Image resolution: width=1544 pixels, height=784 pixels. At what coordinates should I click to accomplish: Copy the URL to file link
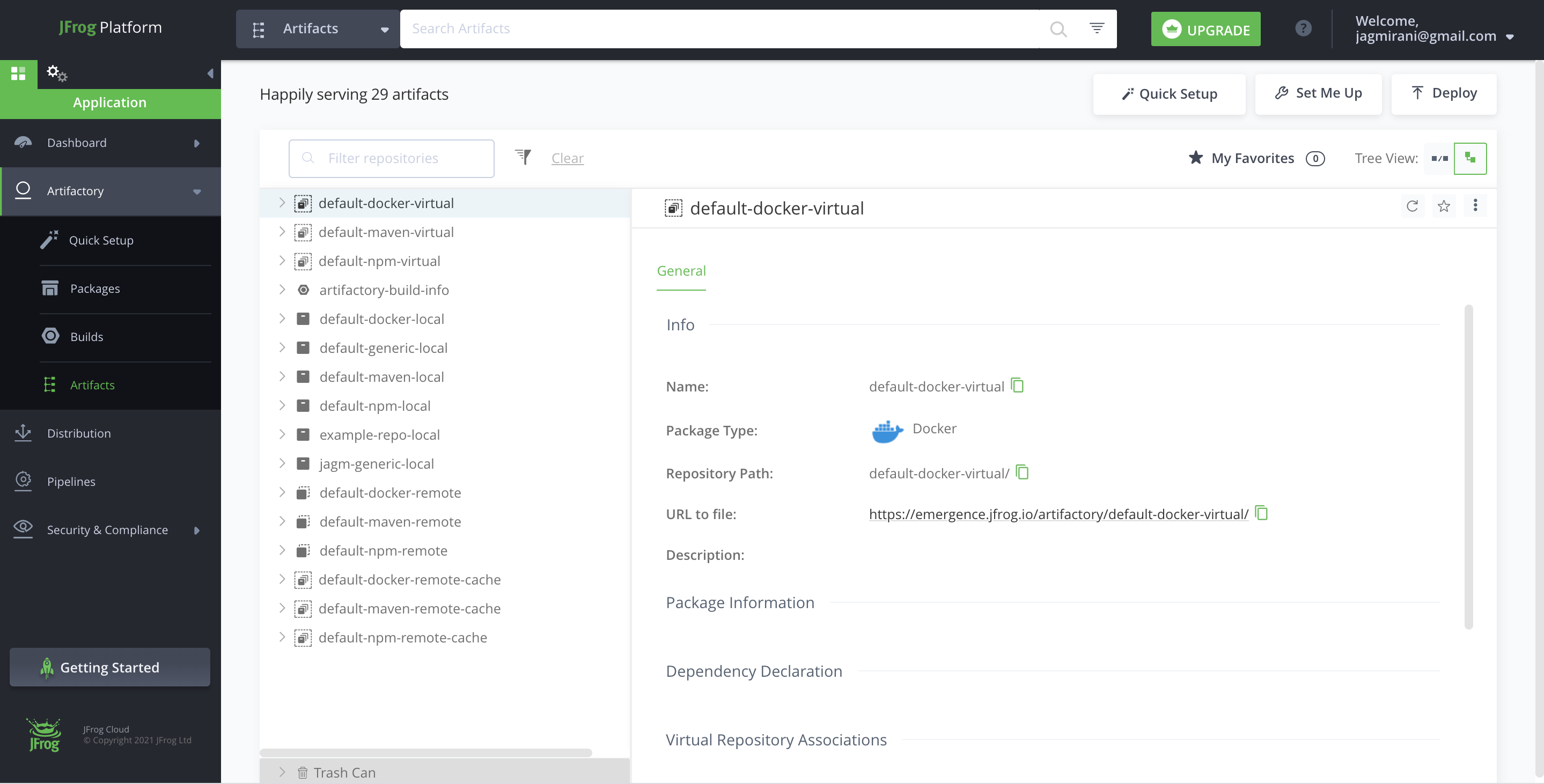tap(1262, 513)
